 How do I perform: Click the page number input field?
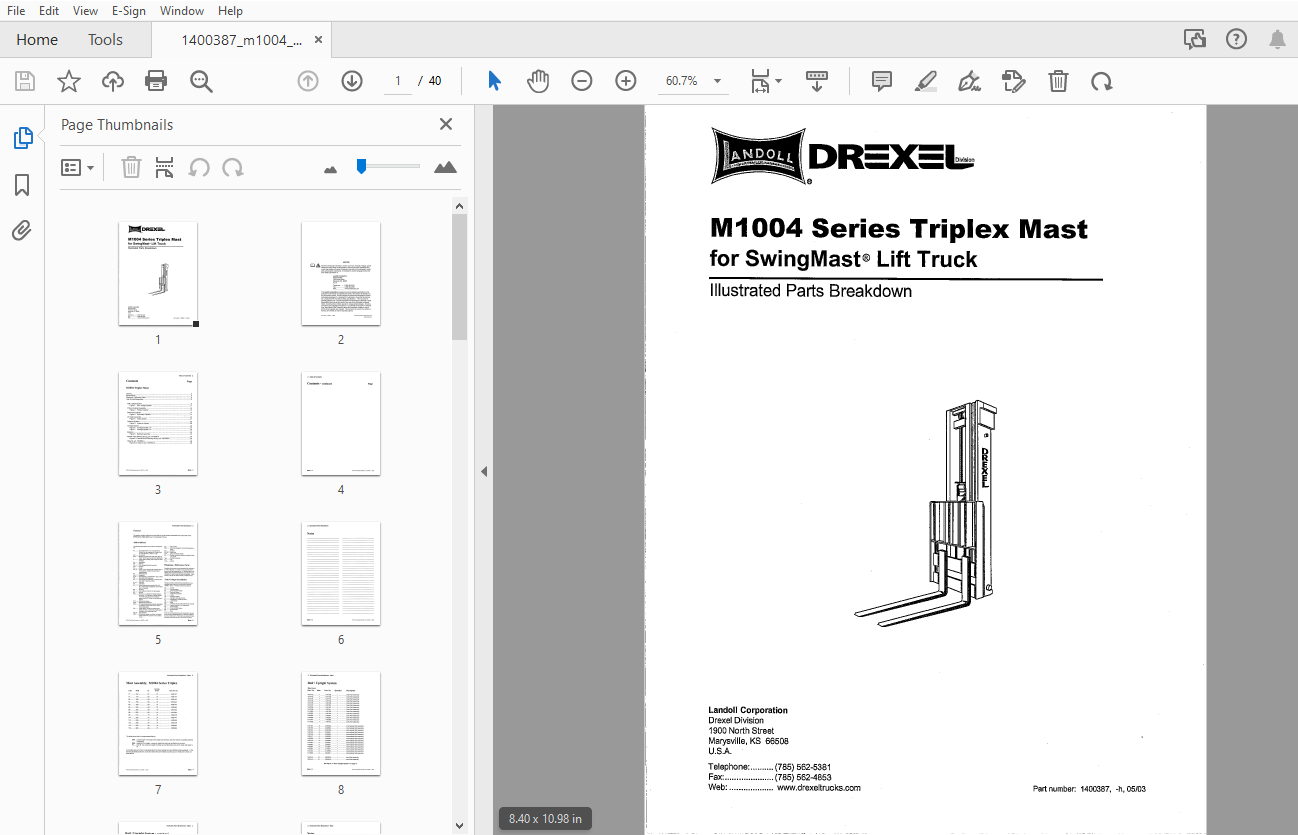coord(397,81)
